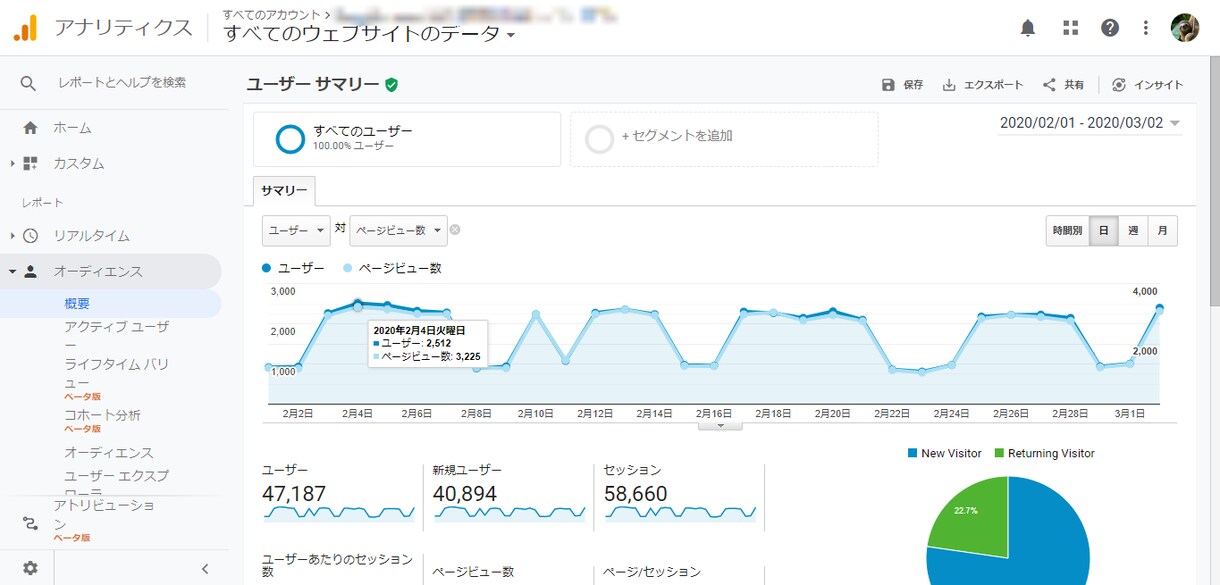Select the 月 monthly granularity
The width and height of the screenshot is (1220, 585).
(1162, 231)
